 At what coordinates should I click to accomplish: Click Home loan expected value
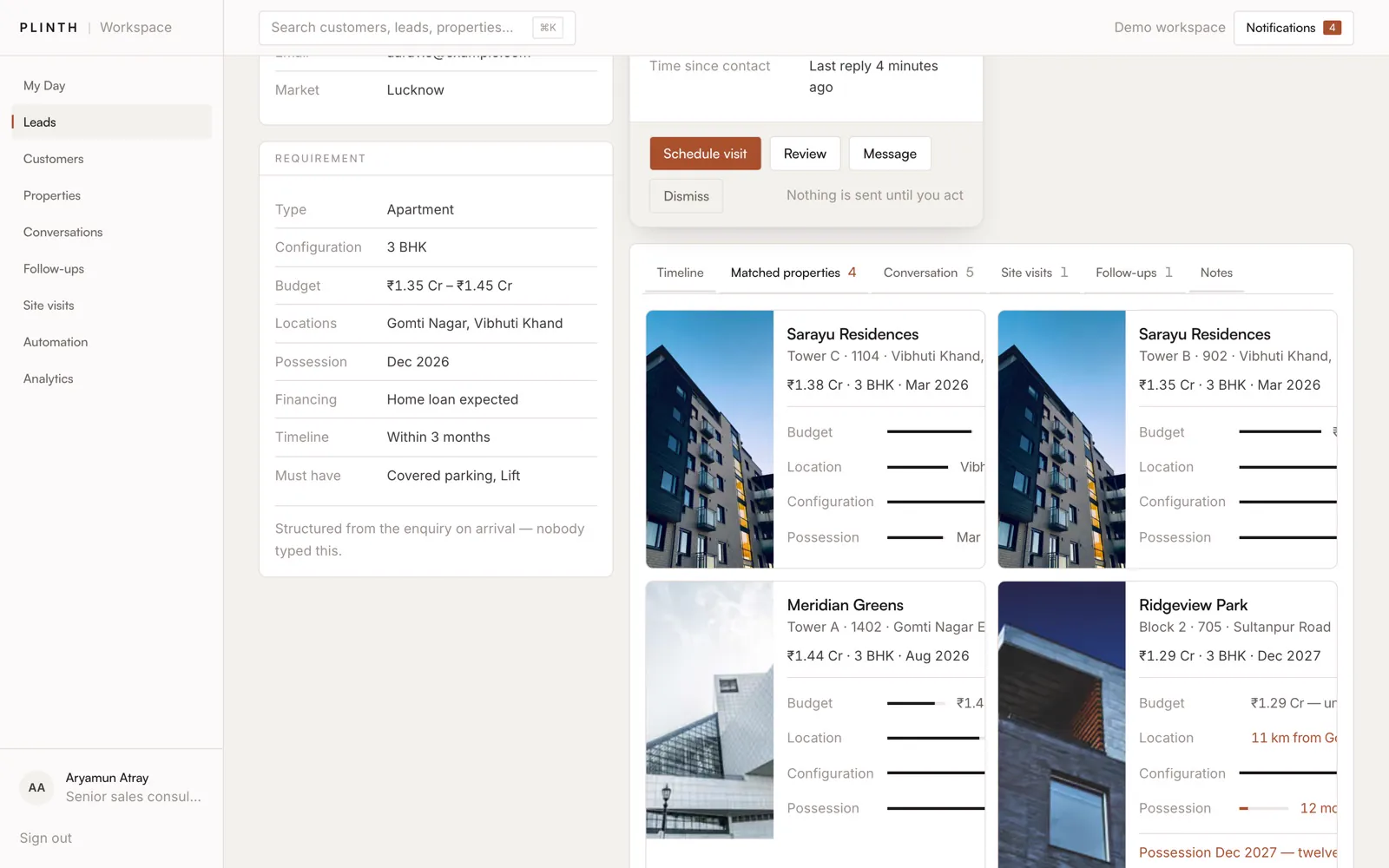tap(452, 399)
